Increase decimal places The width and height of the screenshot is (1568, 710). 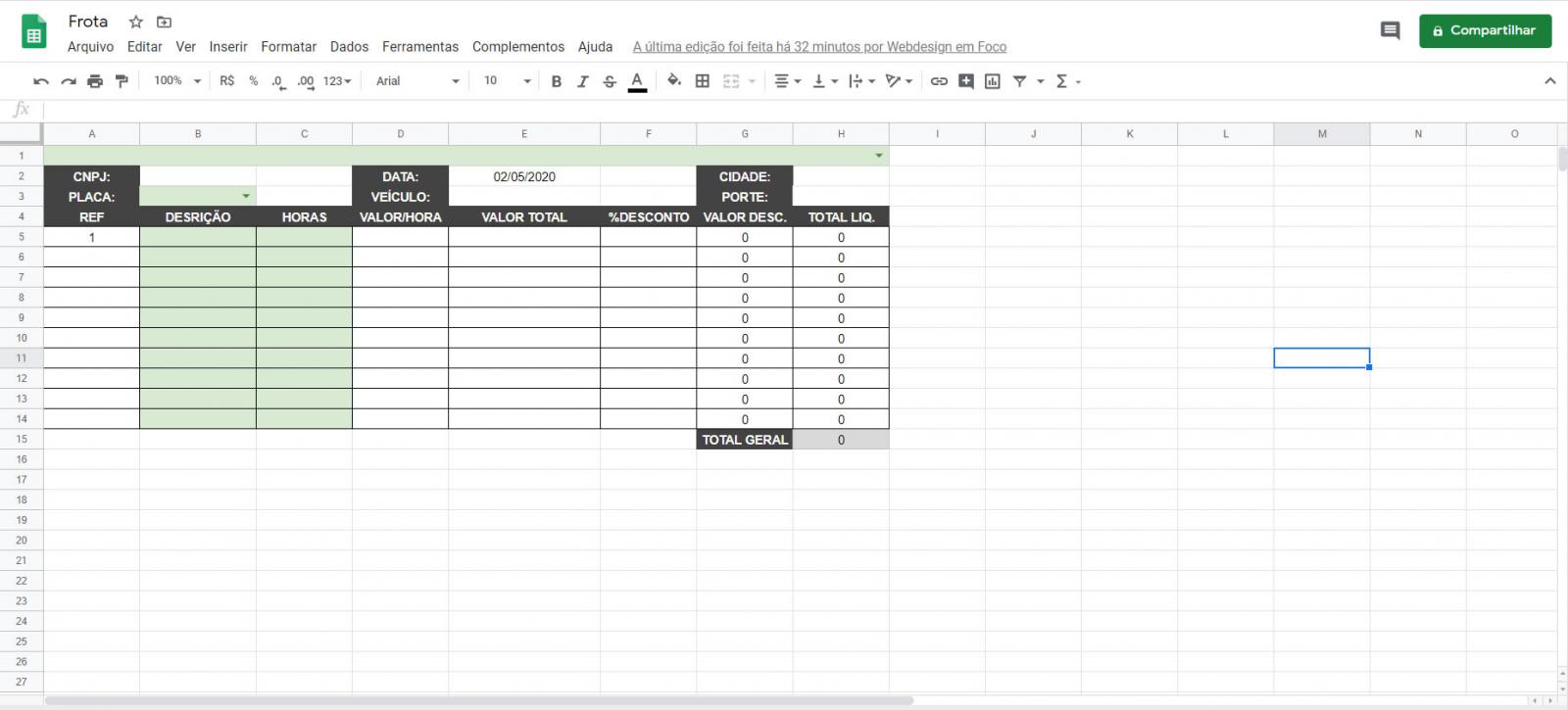(306, 81)
